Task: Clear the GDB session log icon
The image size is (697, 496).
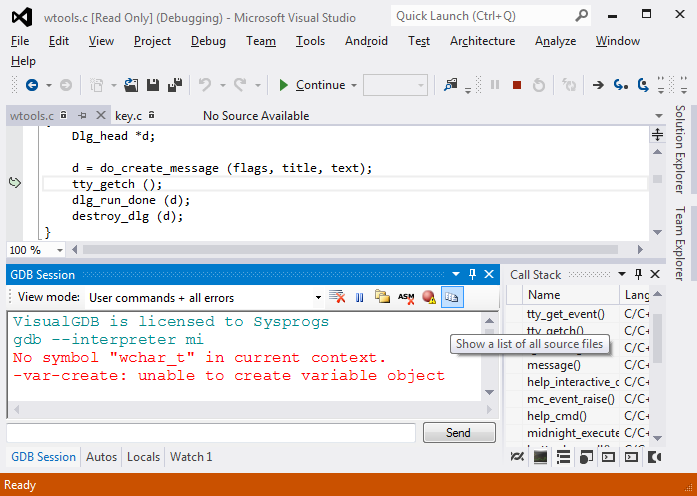Action: 338,297
